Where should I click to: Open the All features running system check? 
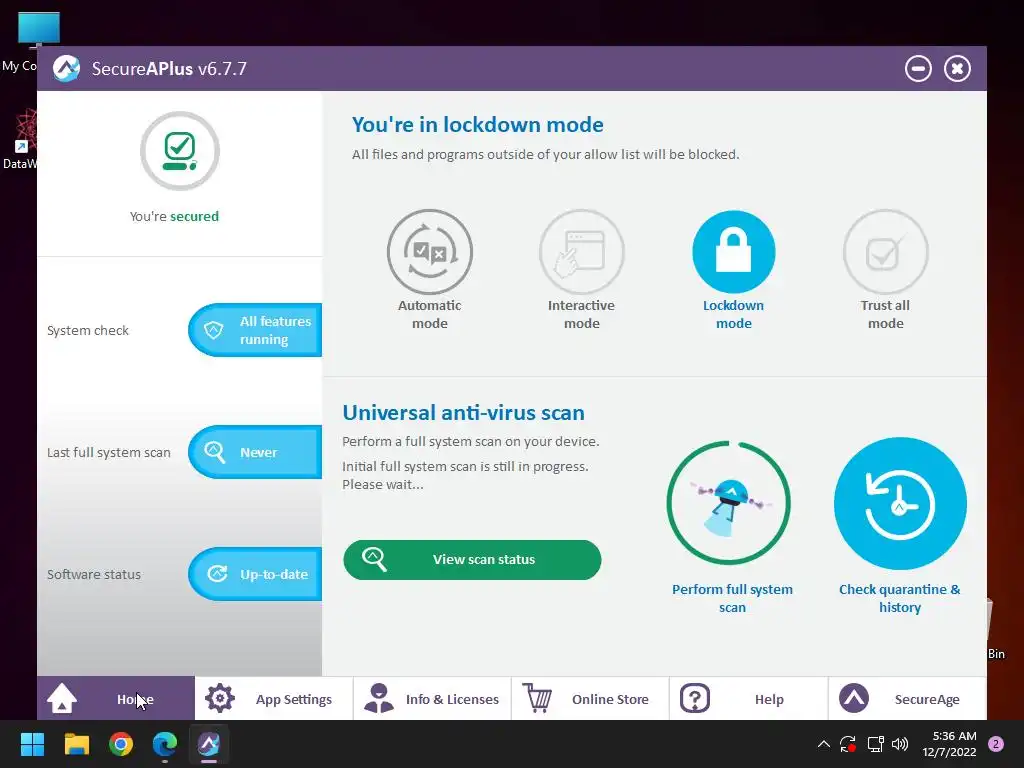coord(255,330)
